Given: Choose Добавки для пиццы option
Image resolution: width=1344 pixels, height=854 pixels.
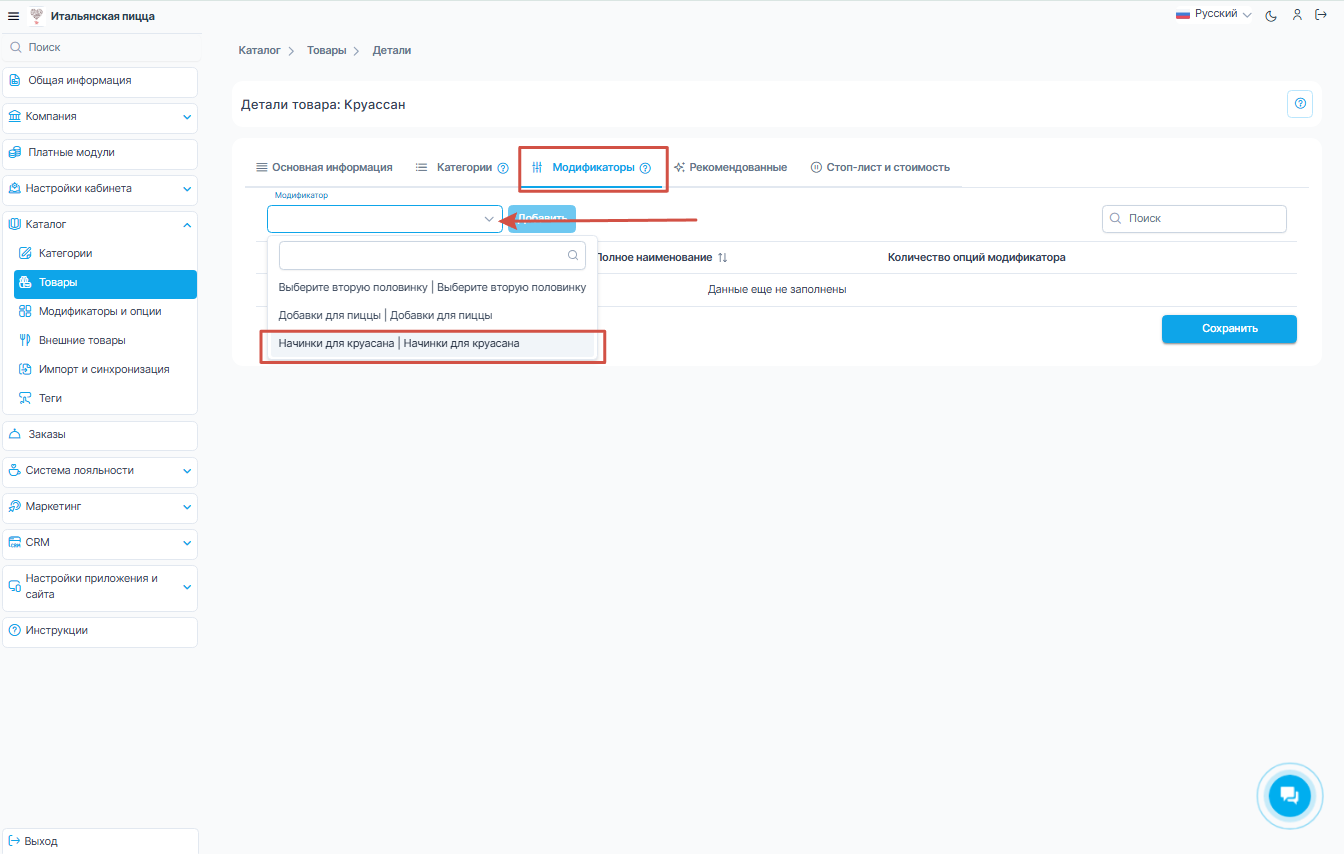Looking at the screenshot, I should pos(432,315).
